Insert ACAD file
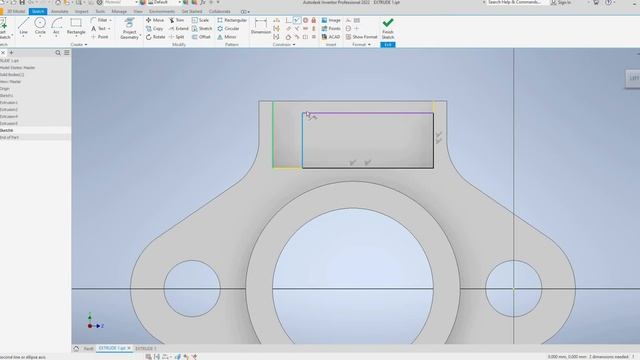 click(x=331, y=37)
